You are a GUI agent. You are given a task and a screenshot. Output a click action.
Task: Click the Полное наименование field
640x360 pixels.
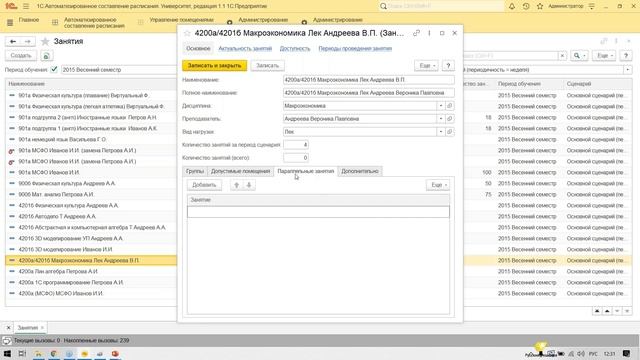[x=369, y=93]
